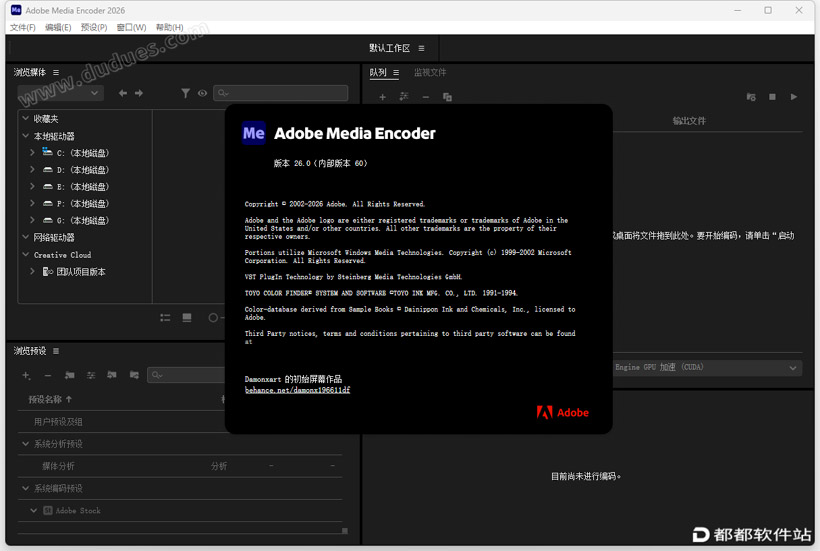The height and width of the screenshot is (551, 820).
Task: Click the remove from queue minus icon
Action: click(426, 97)
